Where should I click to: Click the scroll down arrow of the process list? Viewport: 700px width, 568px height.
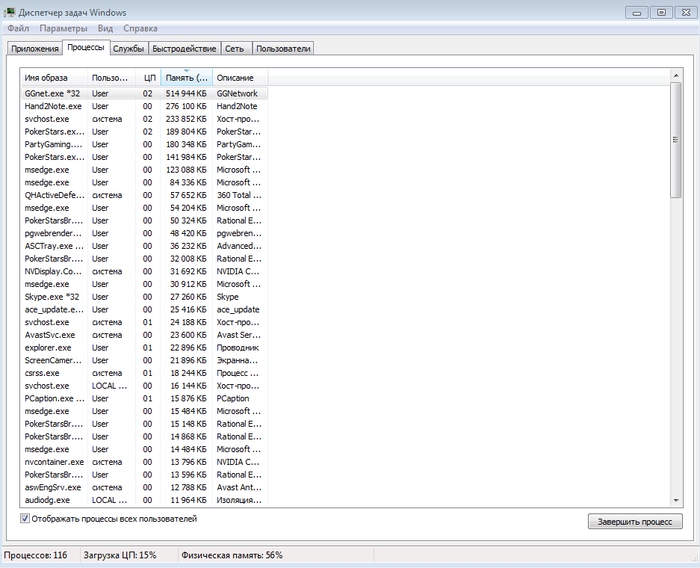tap(676, 501)
